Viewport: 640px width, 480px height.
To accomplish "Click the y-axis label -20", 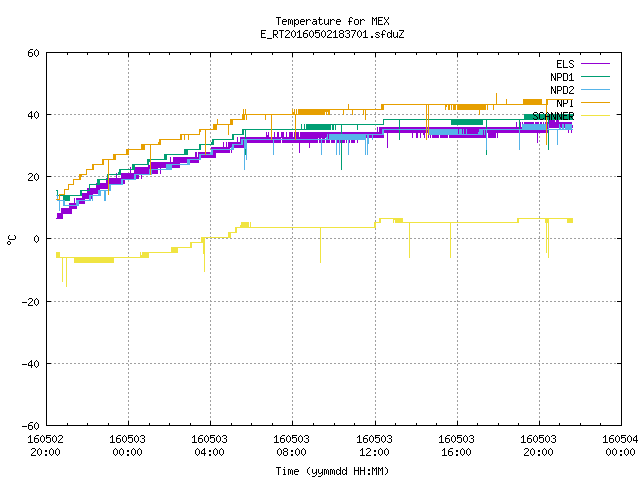I will [31, 302].
